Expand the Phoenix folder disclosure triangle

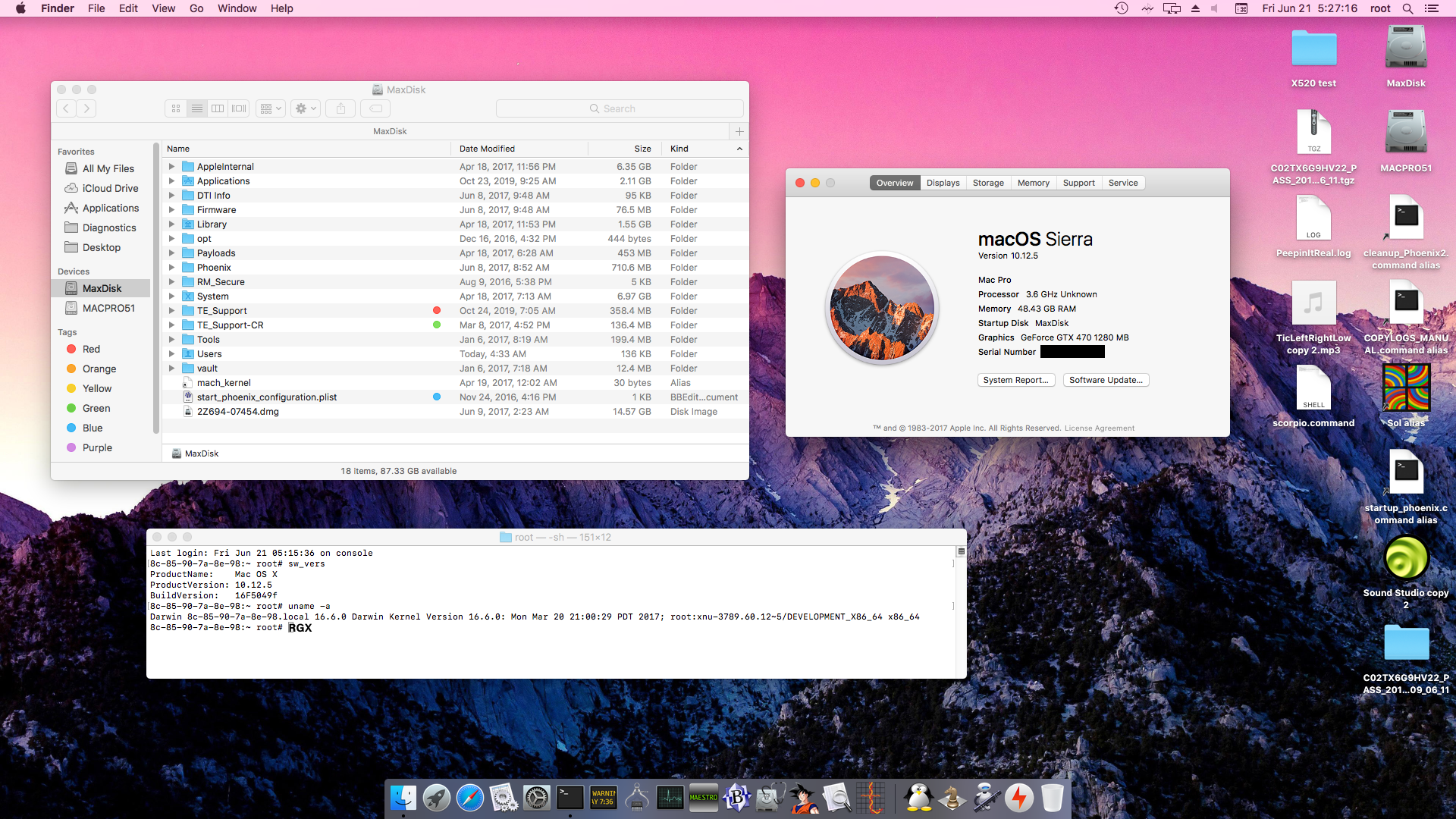click(171, 268)
